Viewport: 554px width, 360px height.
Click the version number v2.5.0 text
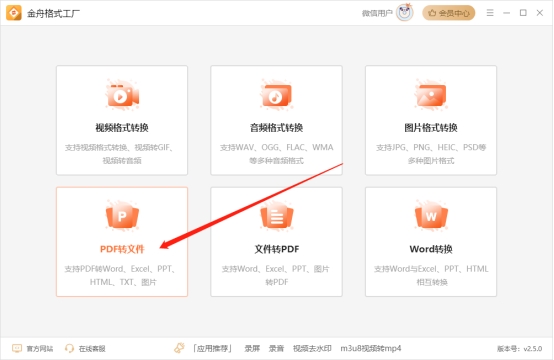point(533,349)
